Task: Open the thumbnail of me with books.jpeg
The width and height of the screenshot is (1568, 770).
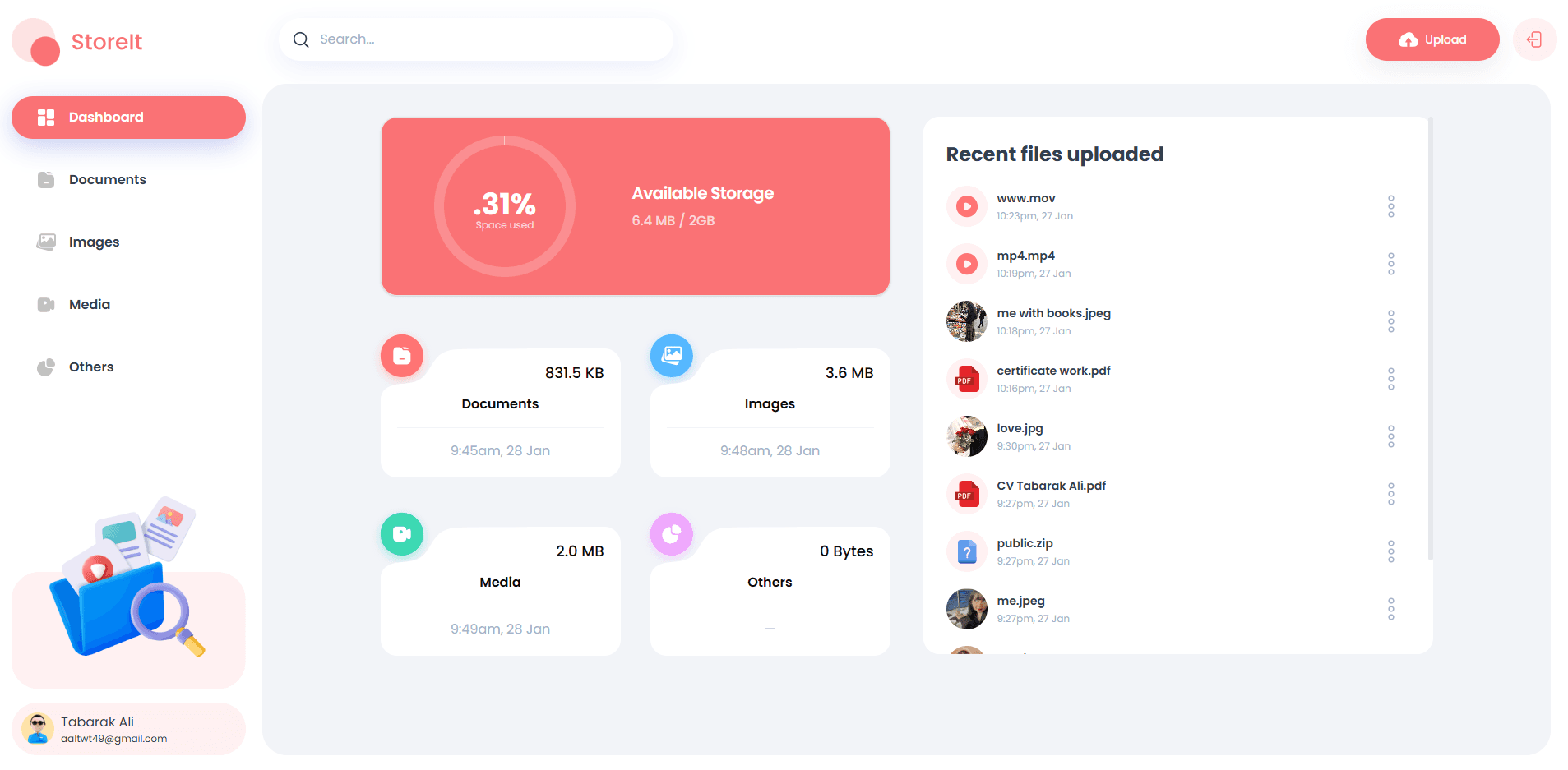Action: click(967, 321)
